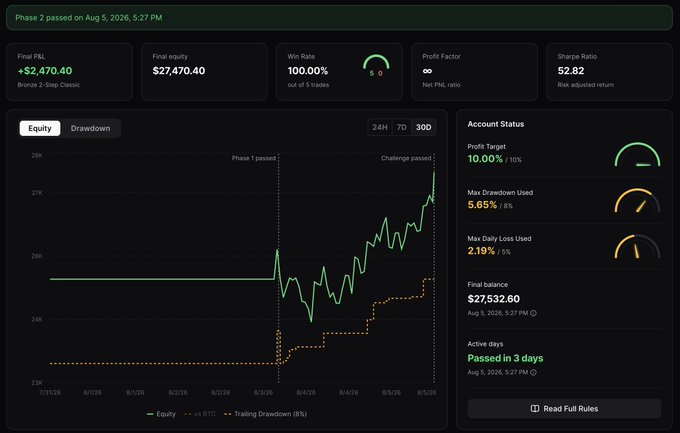Click the 'Passed in 3 days' text

pos(505,358)
